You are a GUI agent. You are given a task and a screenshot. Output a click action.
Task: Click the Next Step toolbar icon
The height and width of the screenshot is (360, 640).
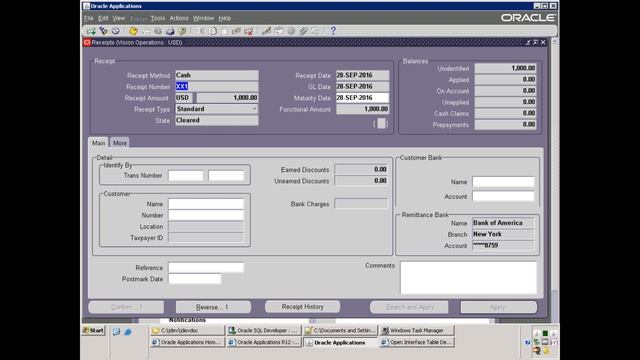pos(146,31)
